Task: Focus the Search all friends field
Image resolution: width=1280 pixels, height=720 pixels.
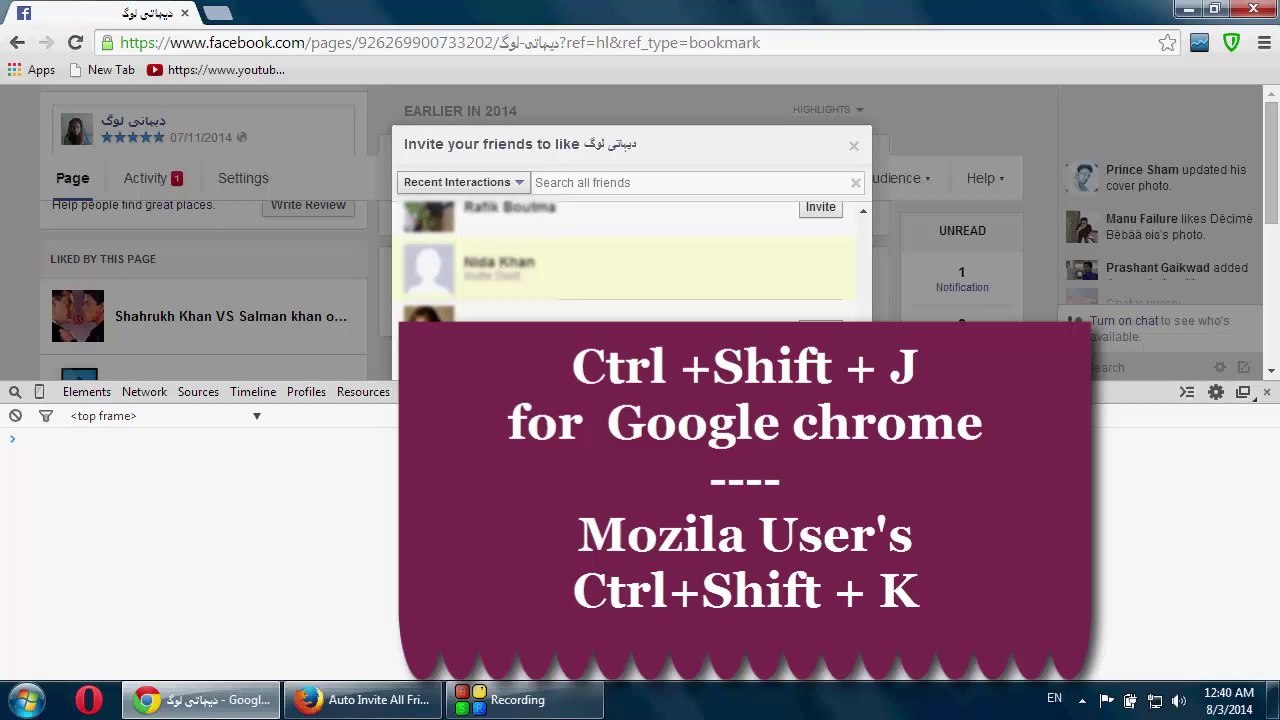Action: (x=689, y=183)
